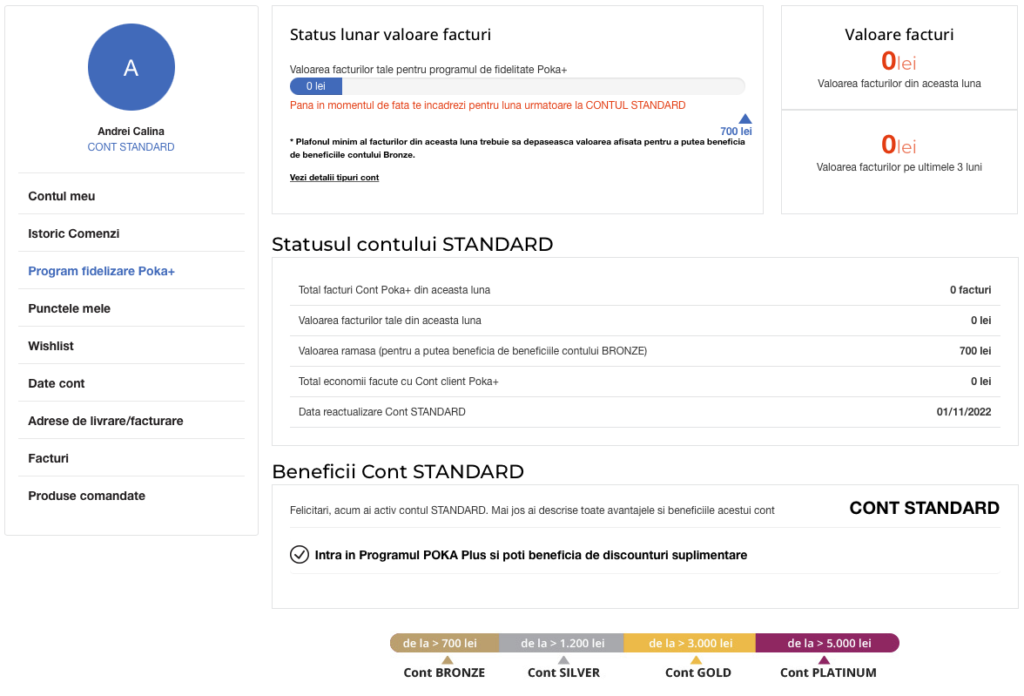
Task: Click the checkmark circle icon beside Intra in Programul POKA Plus
Action: 299,554
